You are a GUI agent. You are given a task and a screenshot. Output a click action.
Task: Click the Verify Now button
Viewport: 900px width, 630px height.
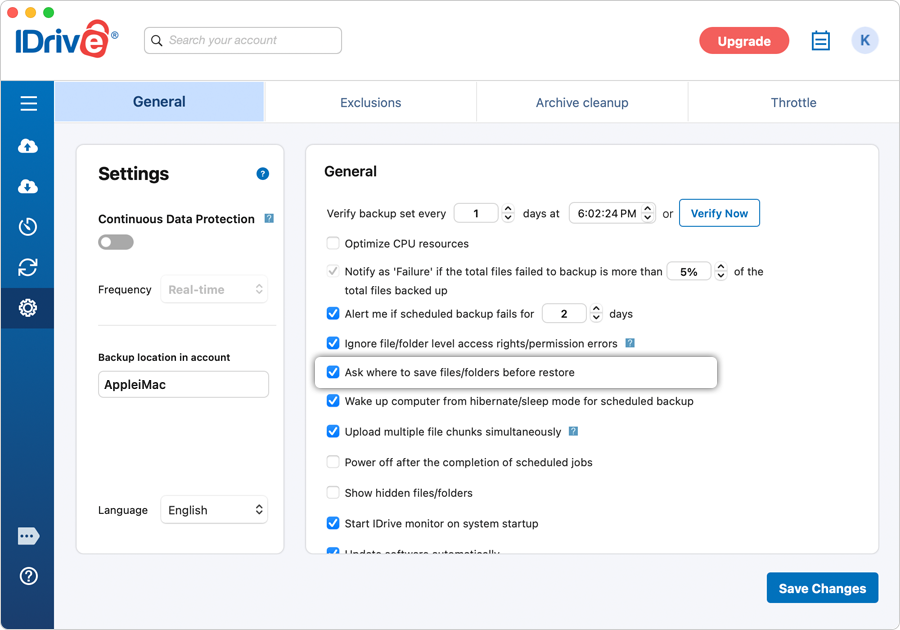point(719,212)
